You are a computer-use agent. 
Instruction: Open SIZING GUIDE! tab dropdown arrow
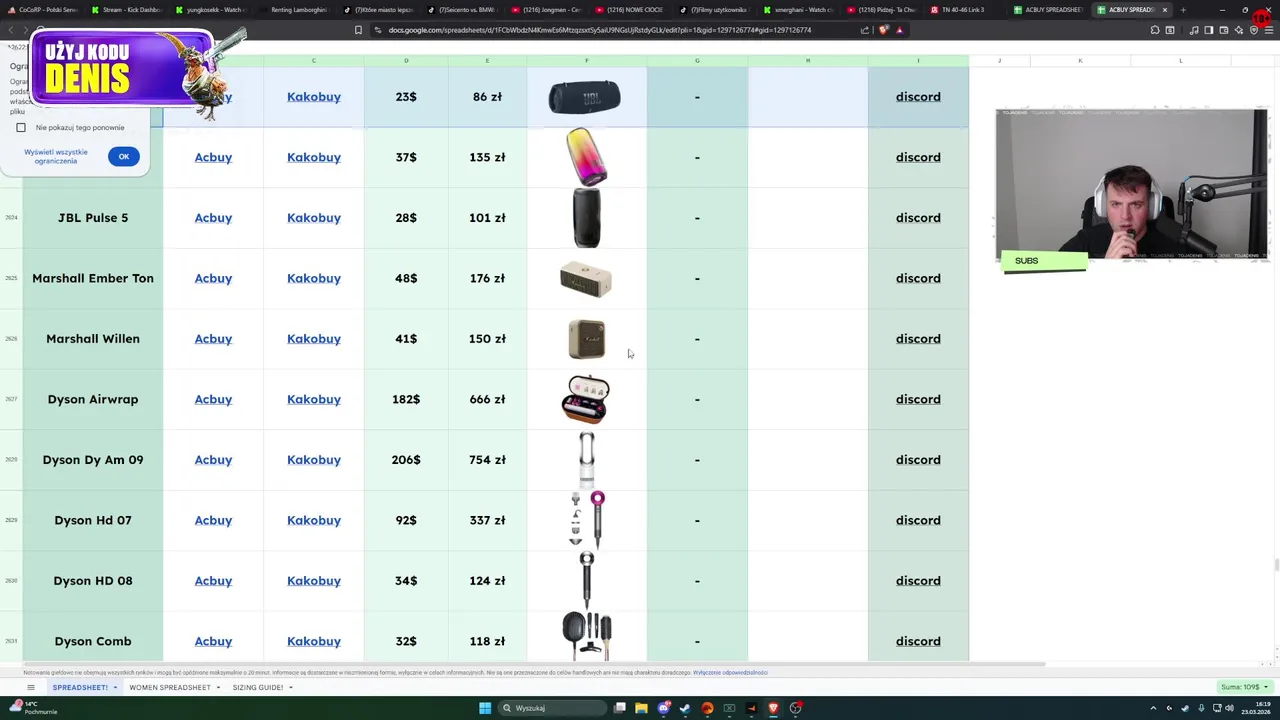(x=291, y=688)
